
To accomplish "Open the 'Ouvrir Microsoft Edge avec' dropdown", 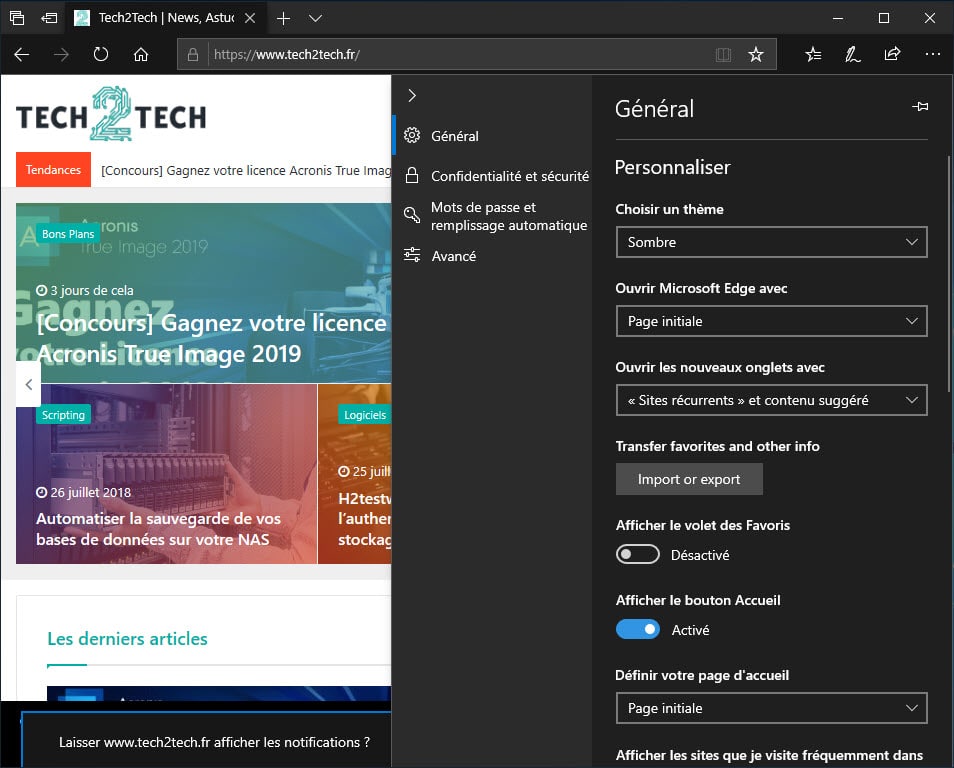I will 771,321.
